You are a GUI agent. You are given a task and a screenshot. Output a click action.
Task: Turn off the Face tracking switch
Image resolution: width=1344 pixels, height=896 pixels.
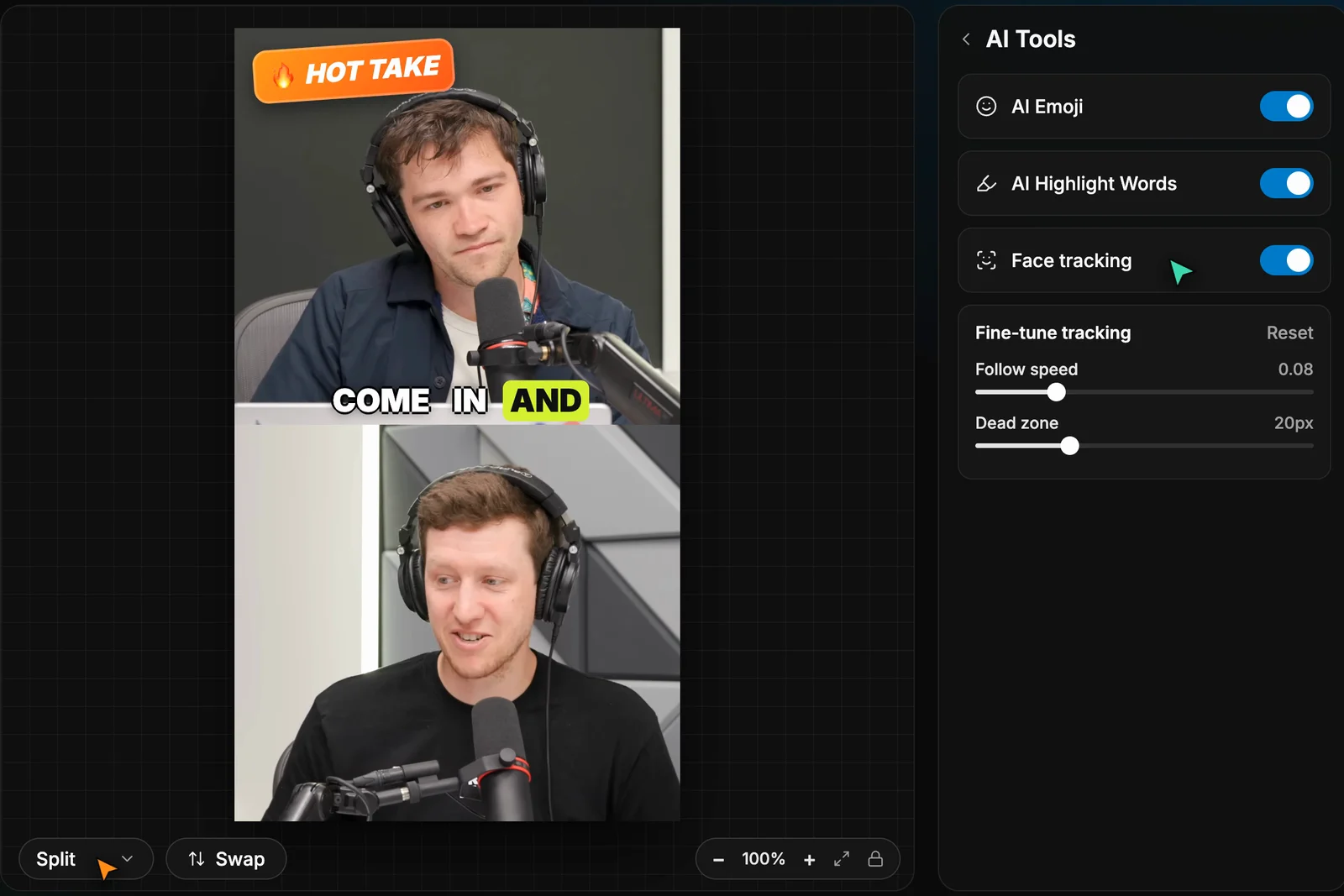(1286, 260)
